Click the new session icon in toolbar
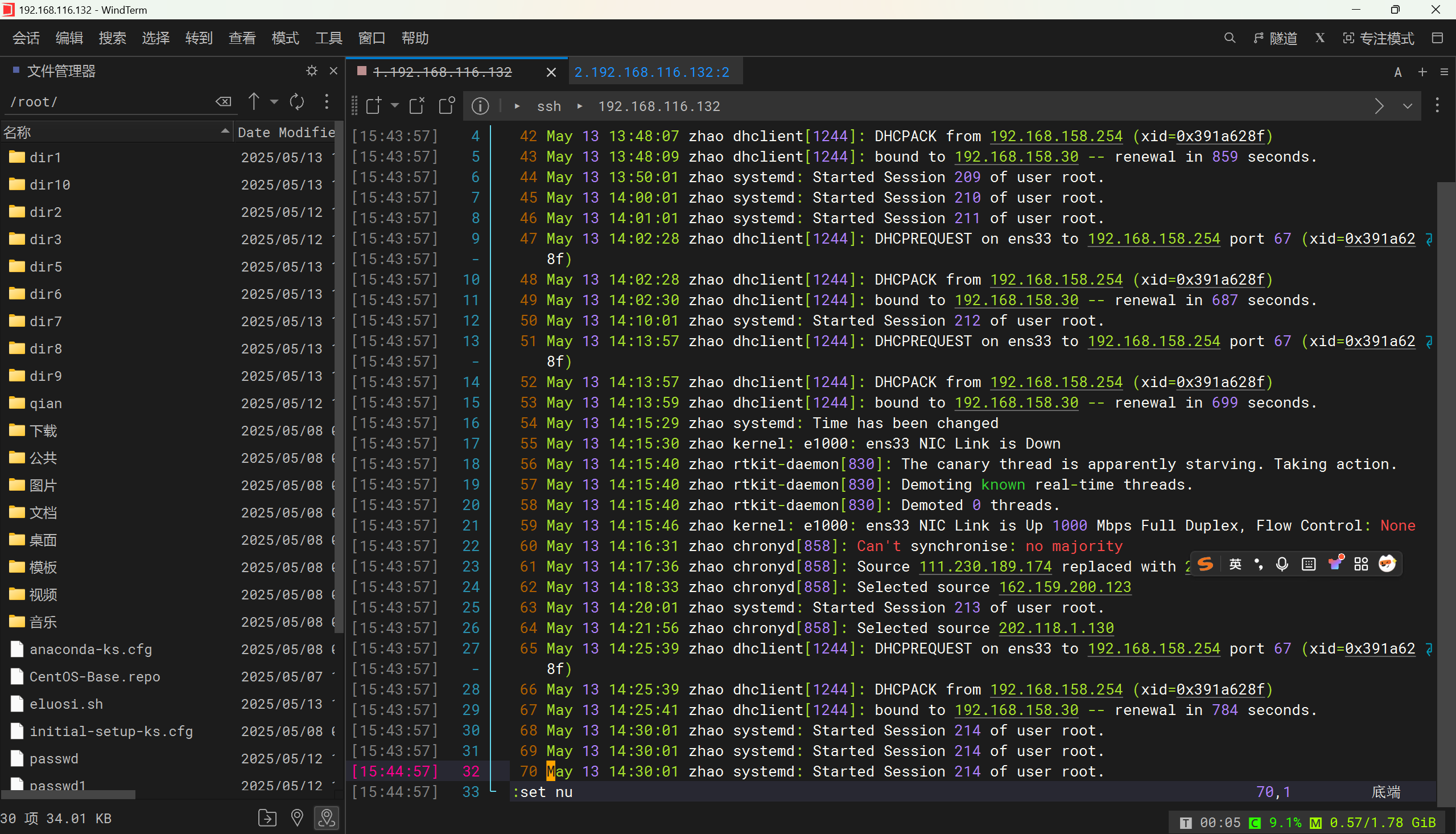The height and width of the screenshot is (834, 1456). click(x=374, y=106)
